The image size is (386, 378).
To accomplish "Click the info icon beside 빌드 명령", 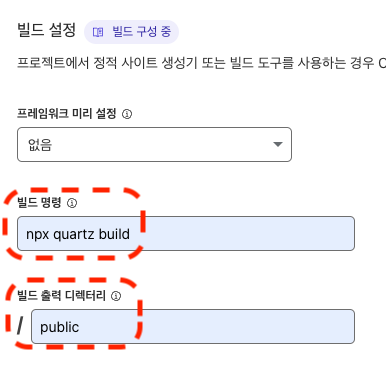I will tap(72, 203).
